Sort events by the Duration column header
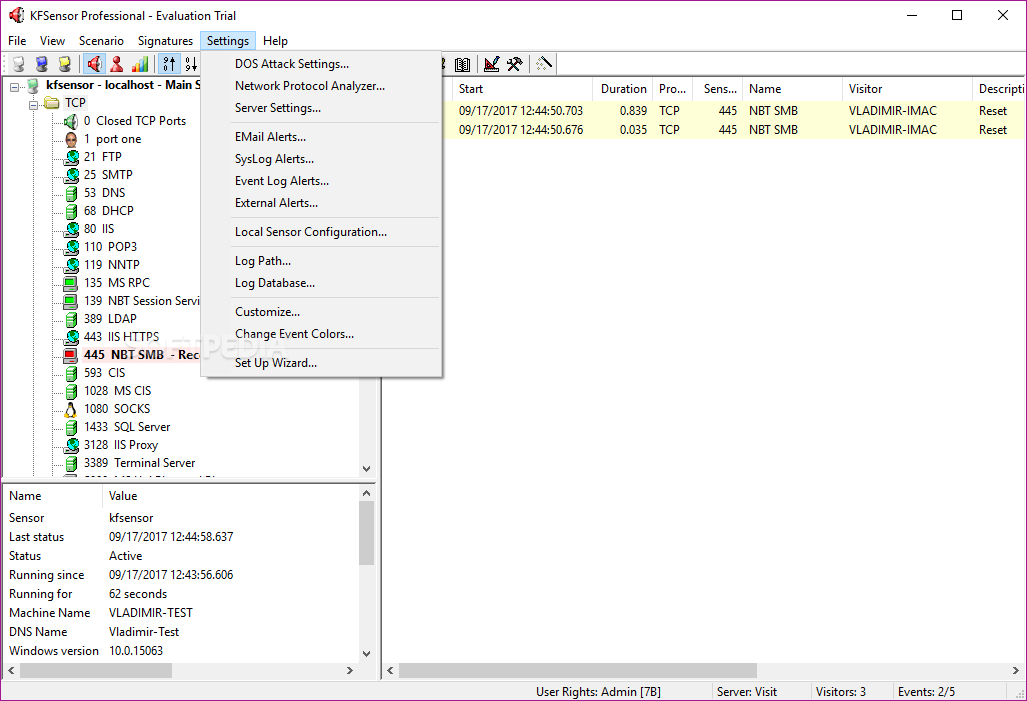 coord(624,89)
